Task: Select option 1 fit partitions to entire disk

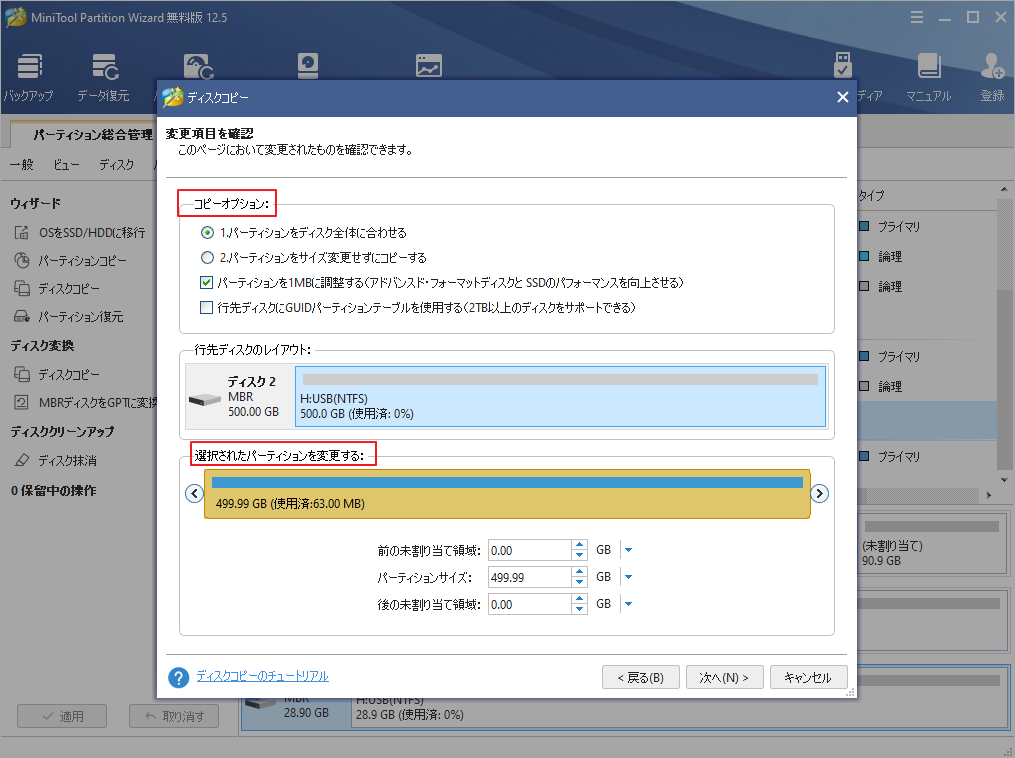Action: coord(207,232)
